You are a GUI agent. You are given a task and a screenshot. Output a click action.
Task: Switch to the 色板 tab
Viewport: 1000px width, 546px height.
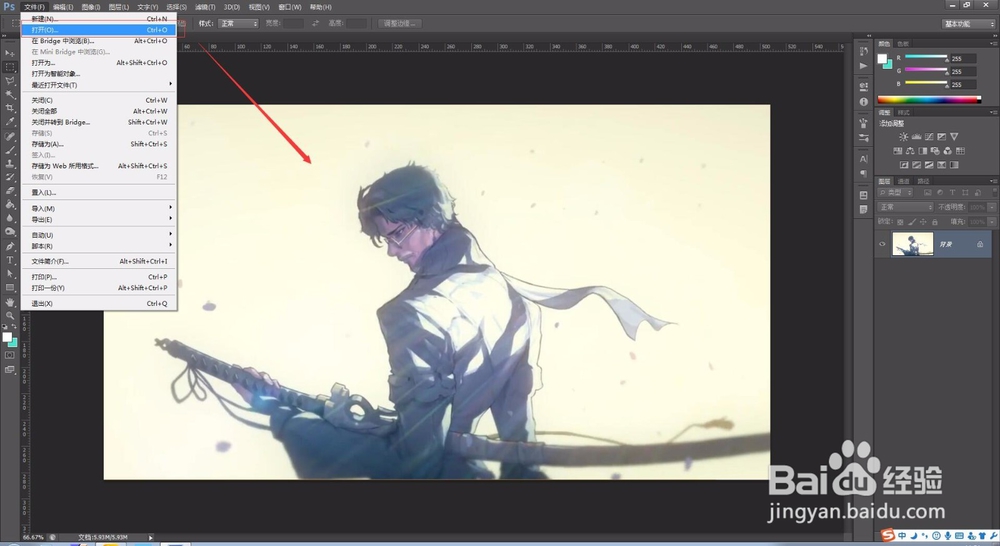pyautogui.click(x=903, y=44)
